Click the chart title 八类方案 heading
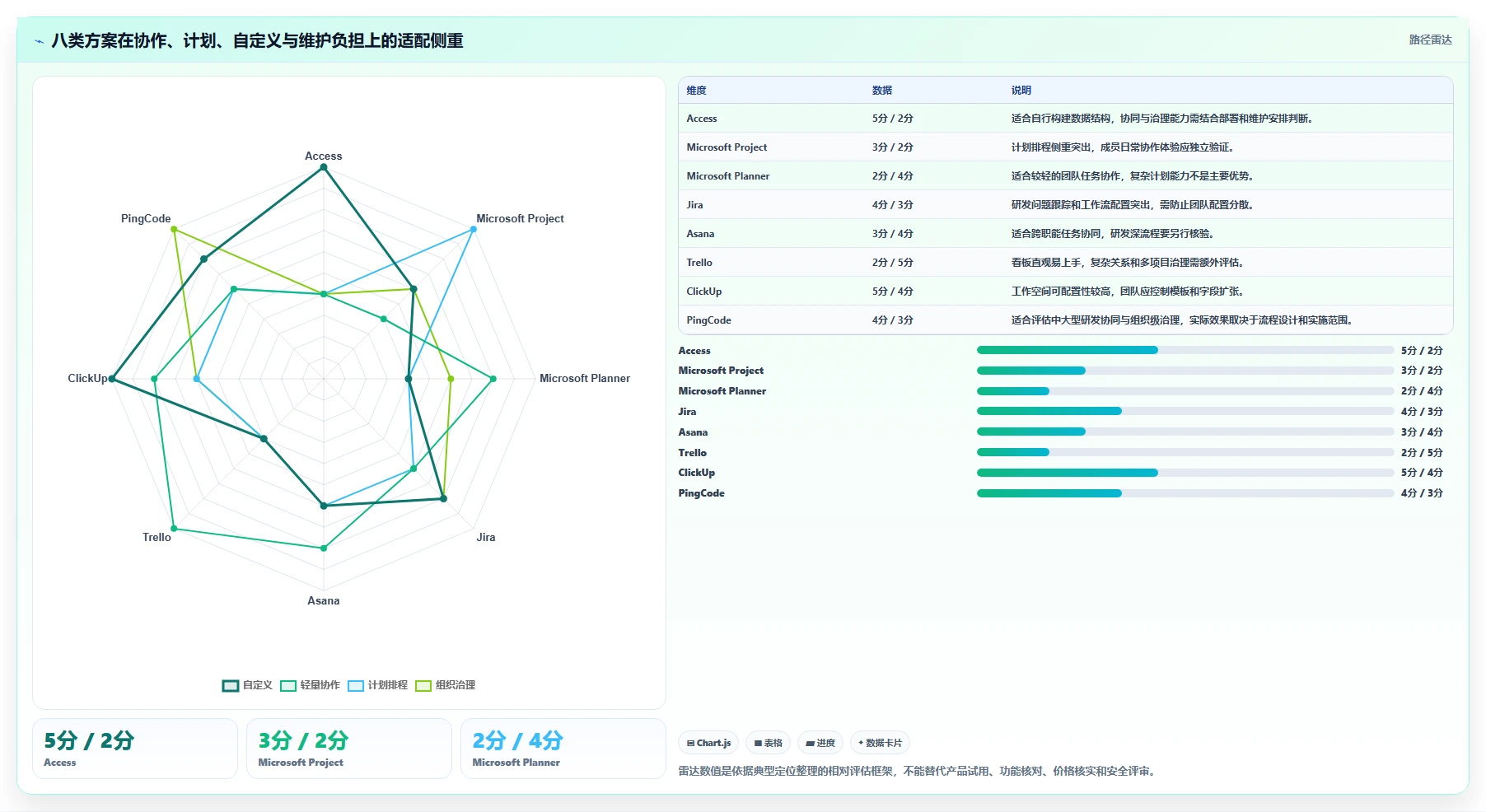1486x812 pixels. click(257, 41)
